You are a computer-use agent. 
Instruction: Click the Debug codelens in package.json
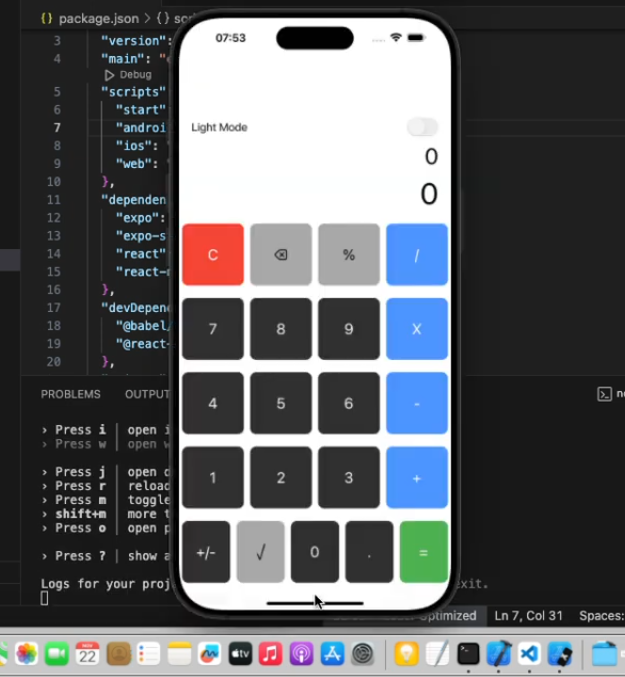pos(128,75)
